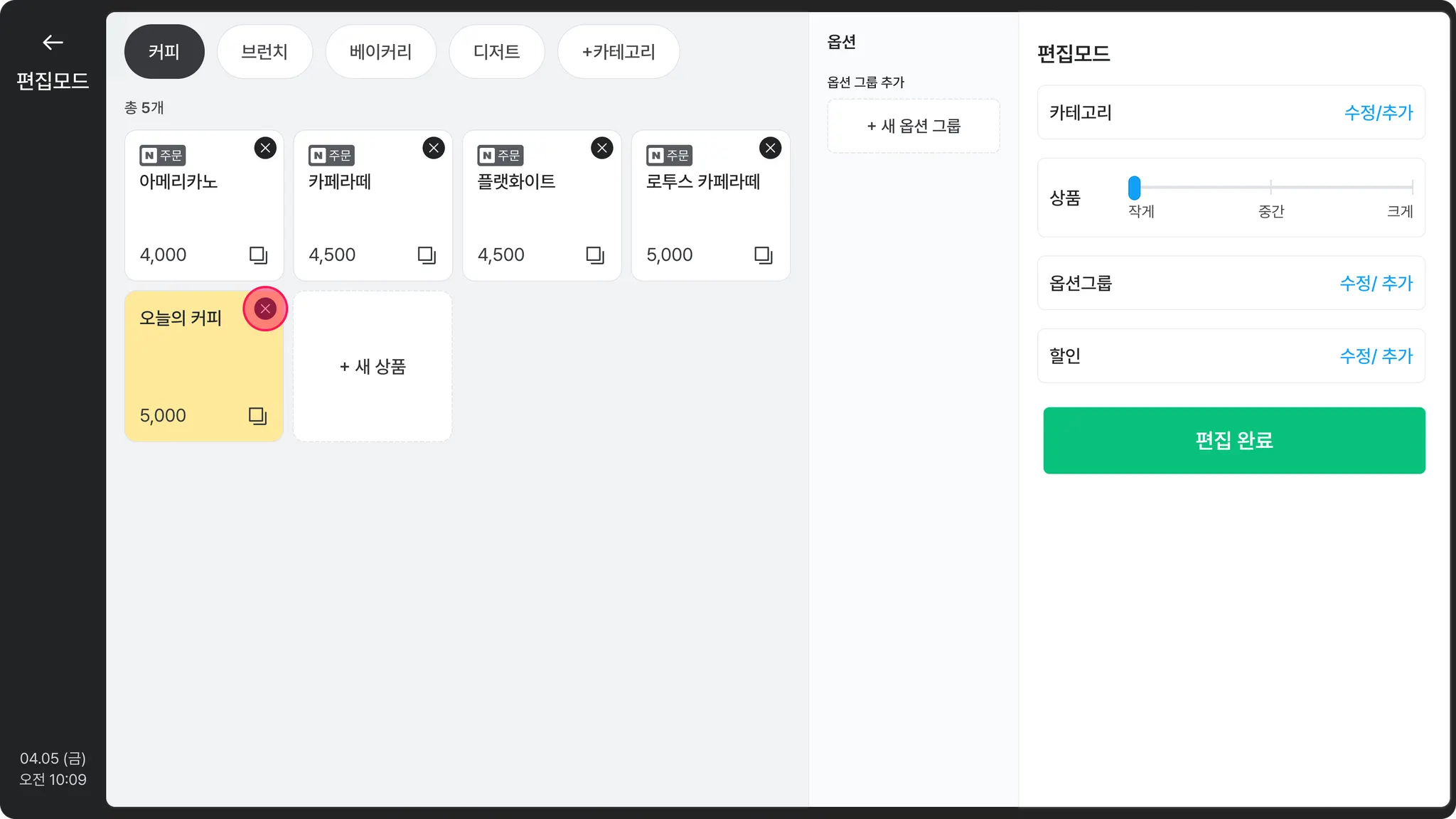The width and height of the screenshot is (1456, 819).
Task: Duplicate the 아메리카노 product with copy icon
Action: point(258,255)
